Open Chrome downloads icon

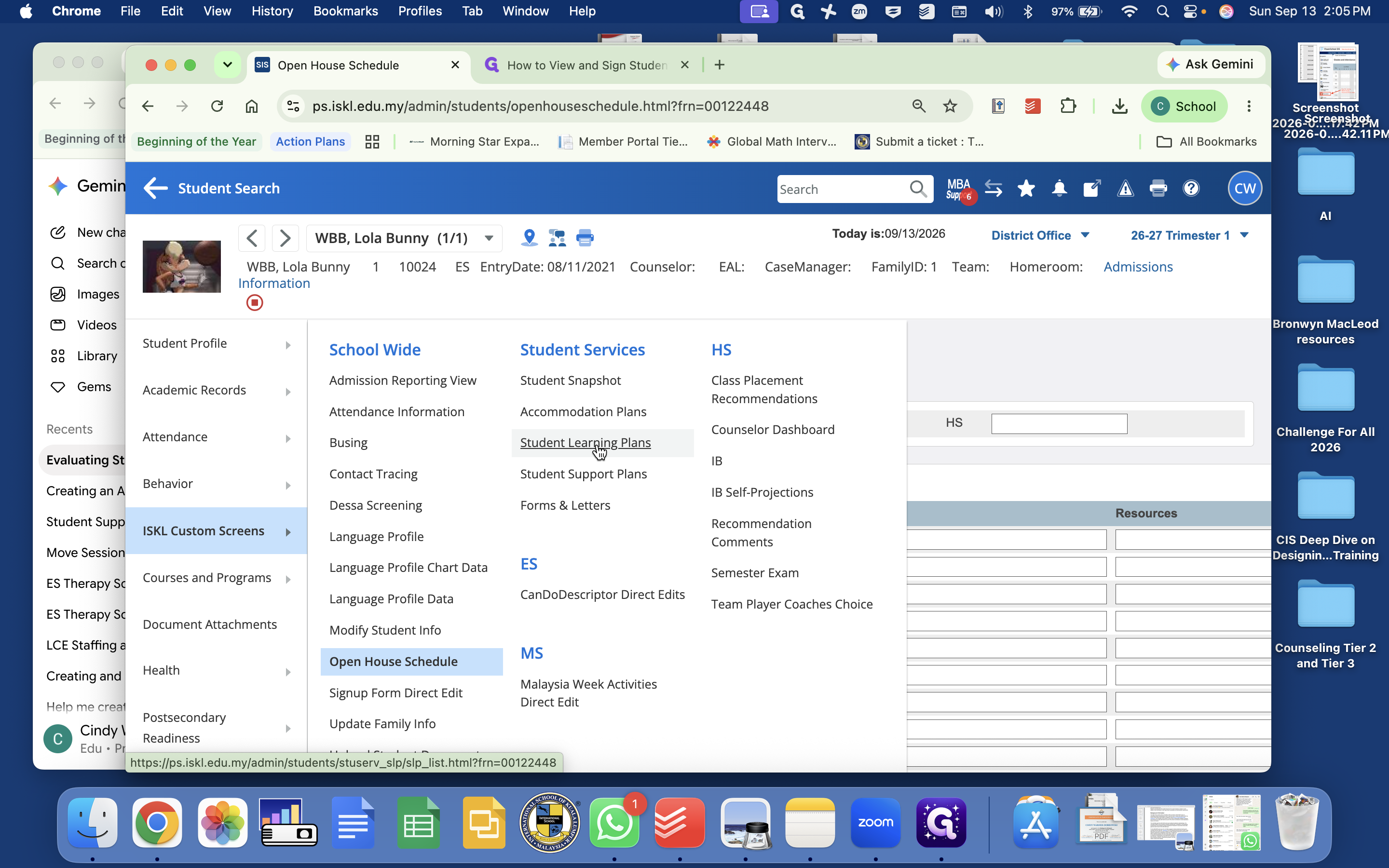[1119, 106]
